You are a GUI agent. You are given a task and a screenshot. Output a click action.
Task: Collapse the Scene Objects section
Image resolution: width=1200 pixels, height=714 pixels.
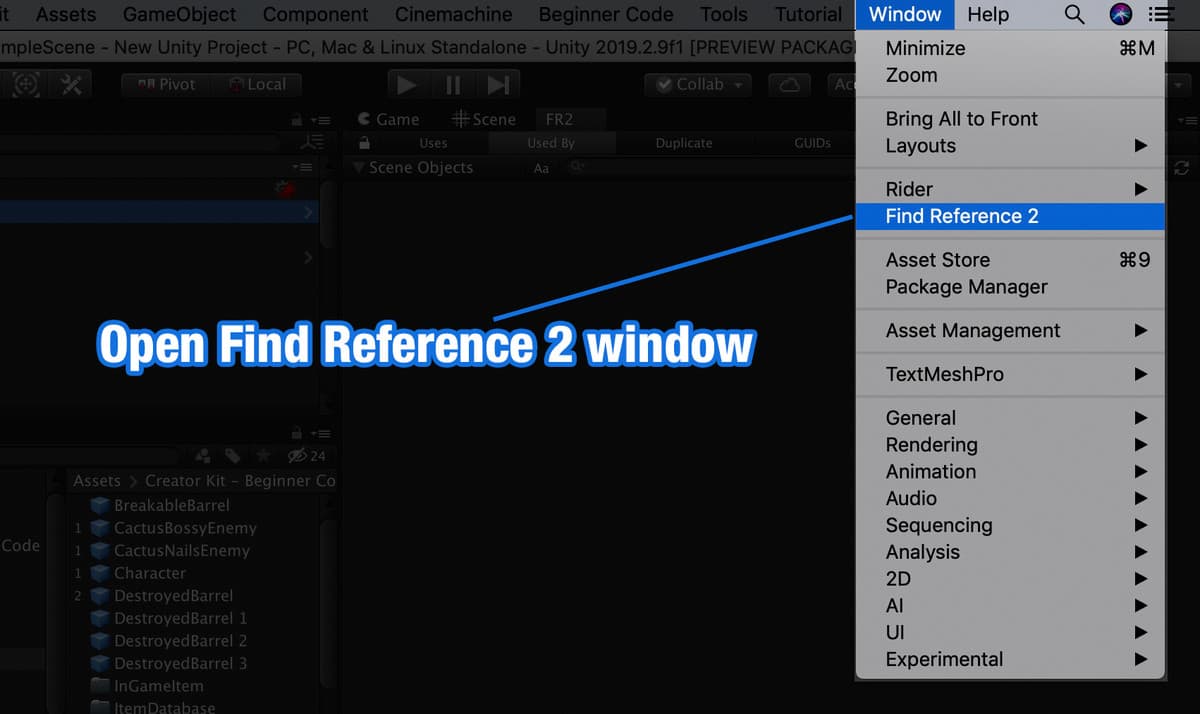[x=359, y=167]
